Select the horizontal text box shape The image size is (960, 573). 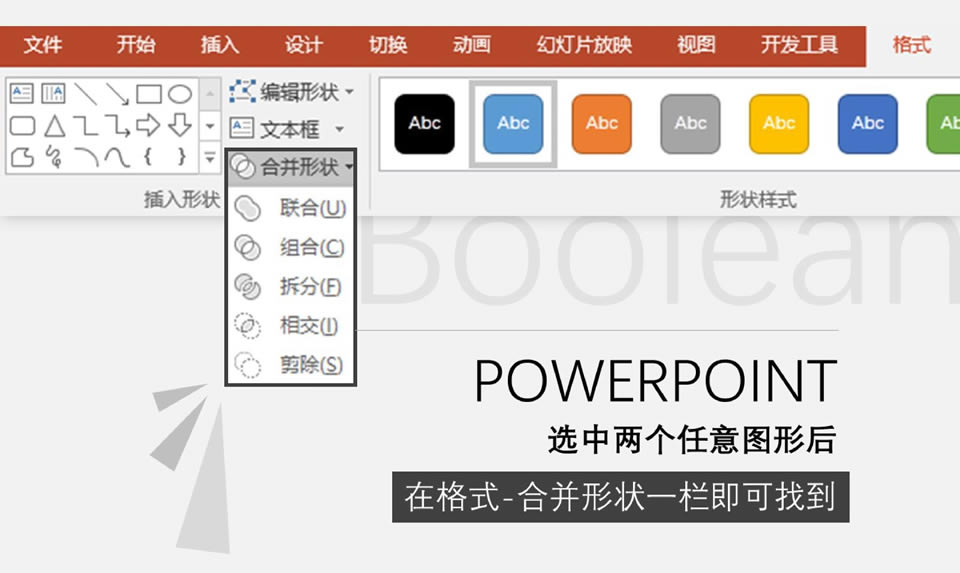pos(21,94)
